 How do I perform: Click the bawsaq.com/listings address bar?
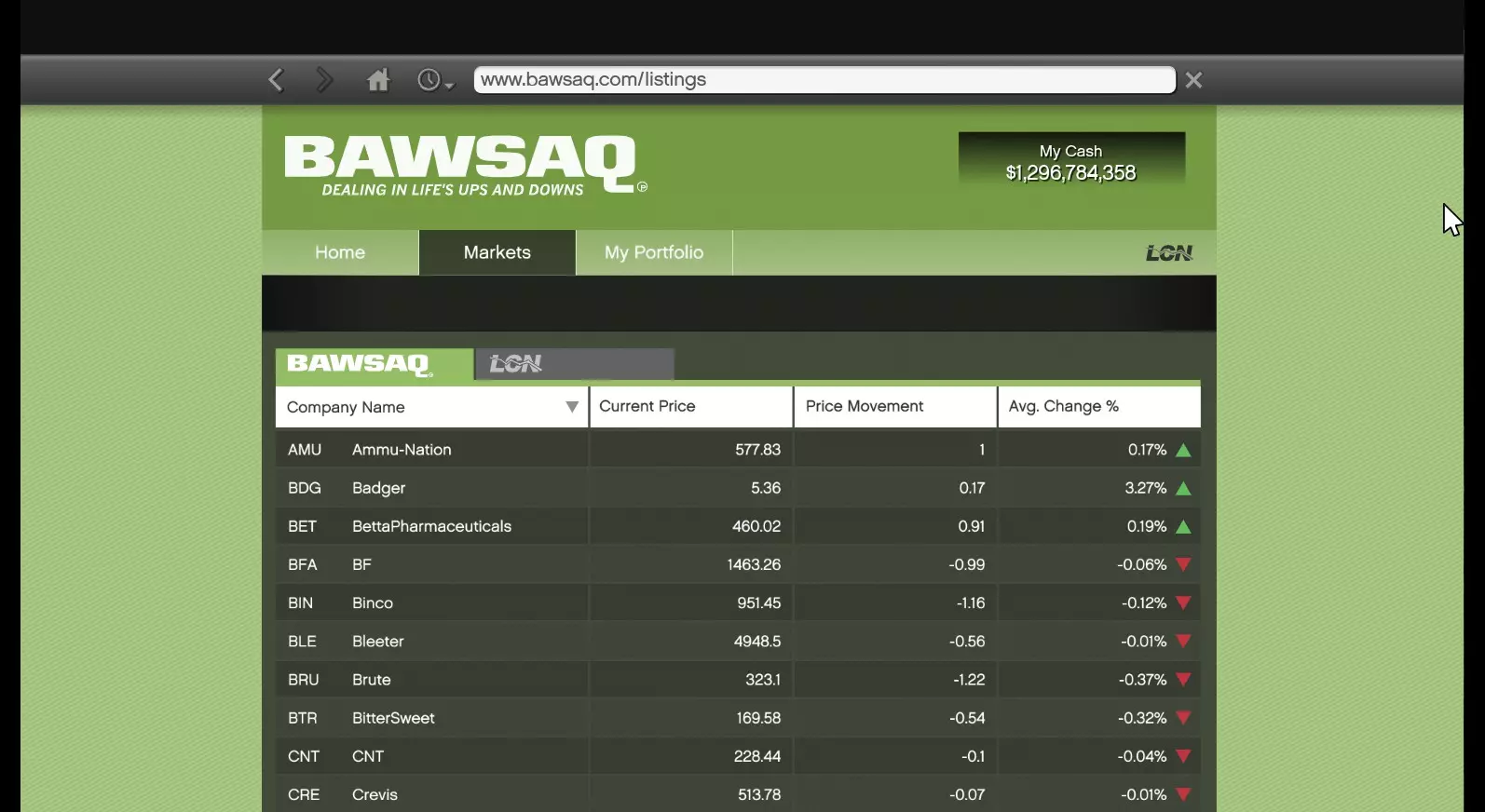pos(824,80)
